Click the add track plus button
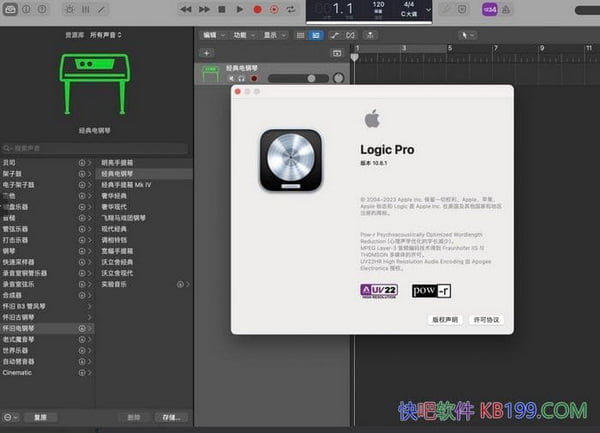This screenshot has height=433, width=600. tap(206, 52)
